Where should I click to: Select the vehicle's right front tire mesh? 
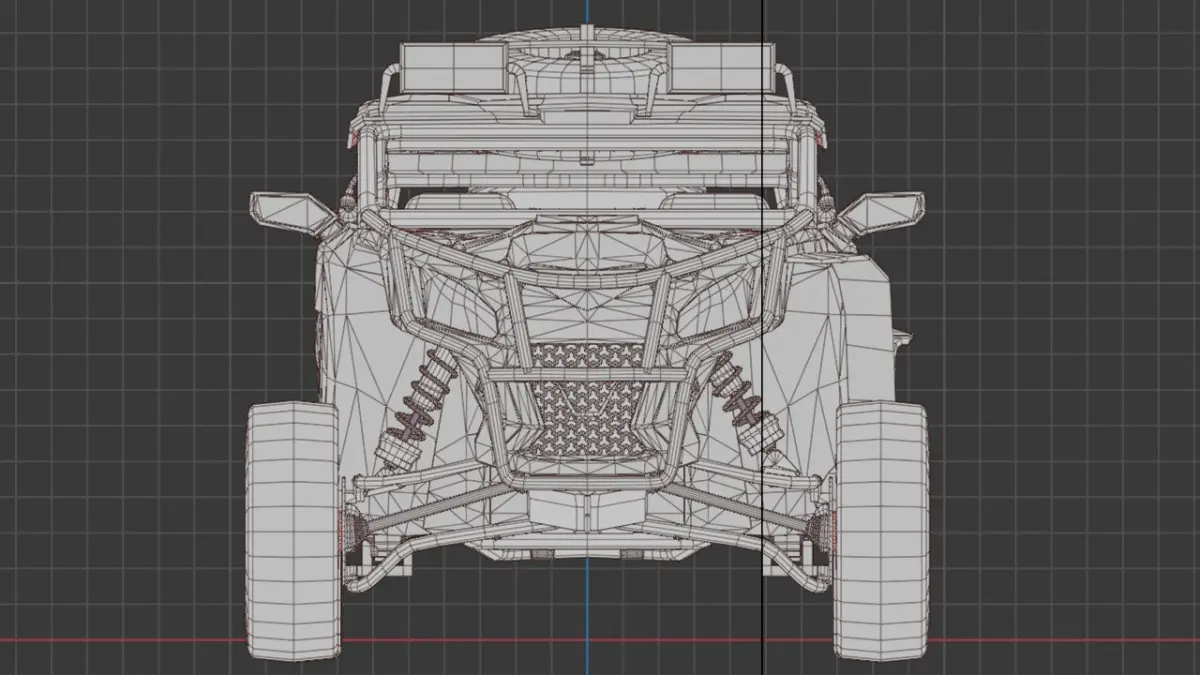[881, 530]
